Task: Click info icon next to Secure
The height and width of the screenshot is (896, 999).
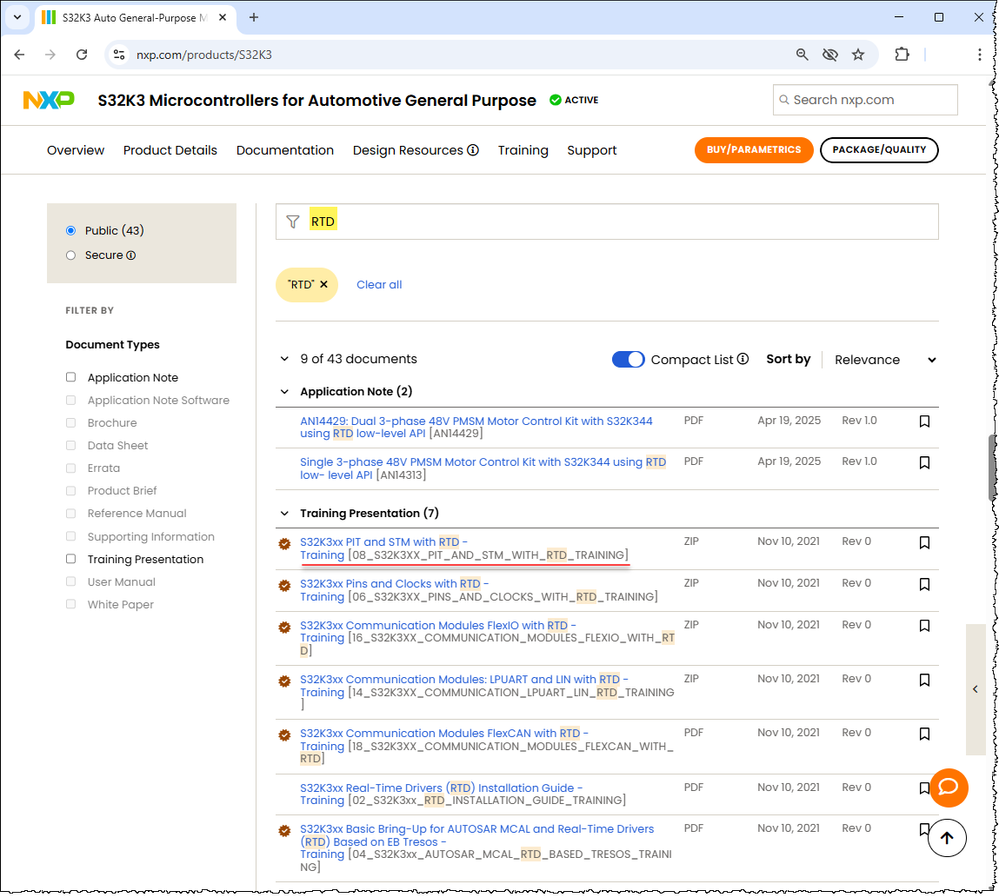Action: click(x=131, y=256)
